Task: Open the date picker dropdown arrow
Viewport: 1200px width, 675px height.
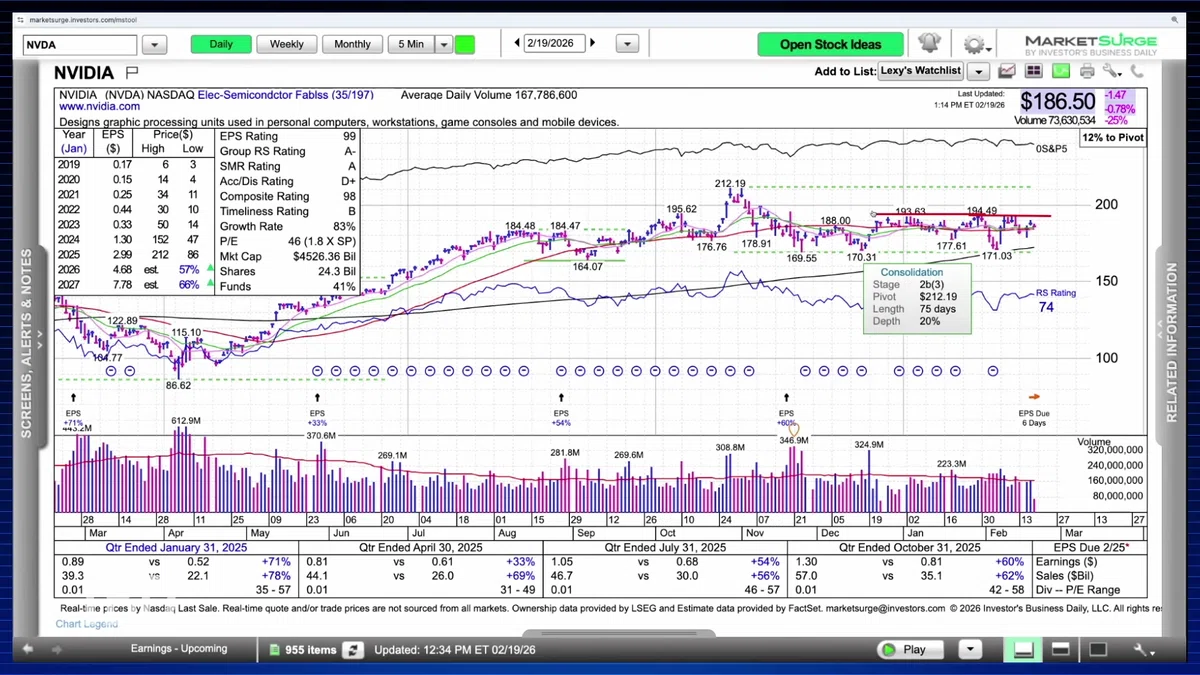Action: click(627, 44)
